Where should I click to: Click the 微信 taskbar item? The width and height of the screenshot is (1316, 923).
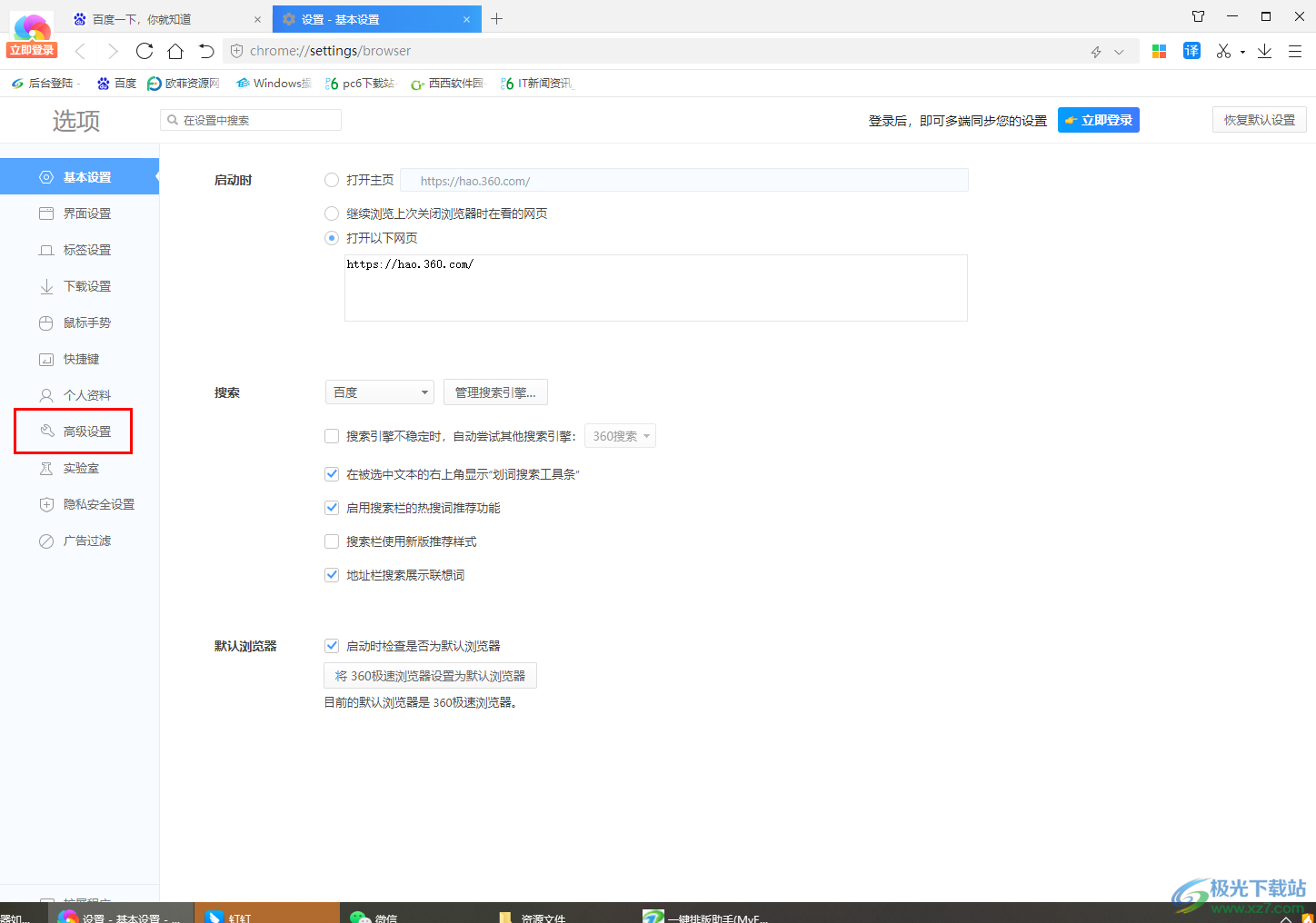coord(412,913)
